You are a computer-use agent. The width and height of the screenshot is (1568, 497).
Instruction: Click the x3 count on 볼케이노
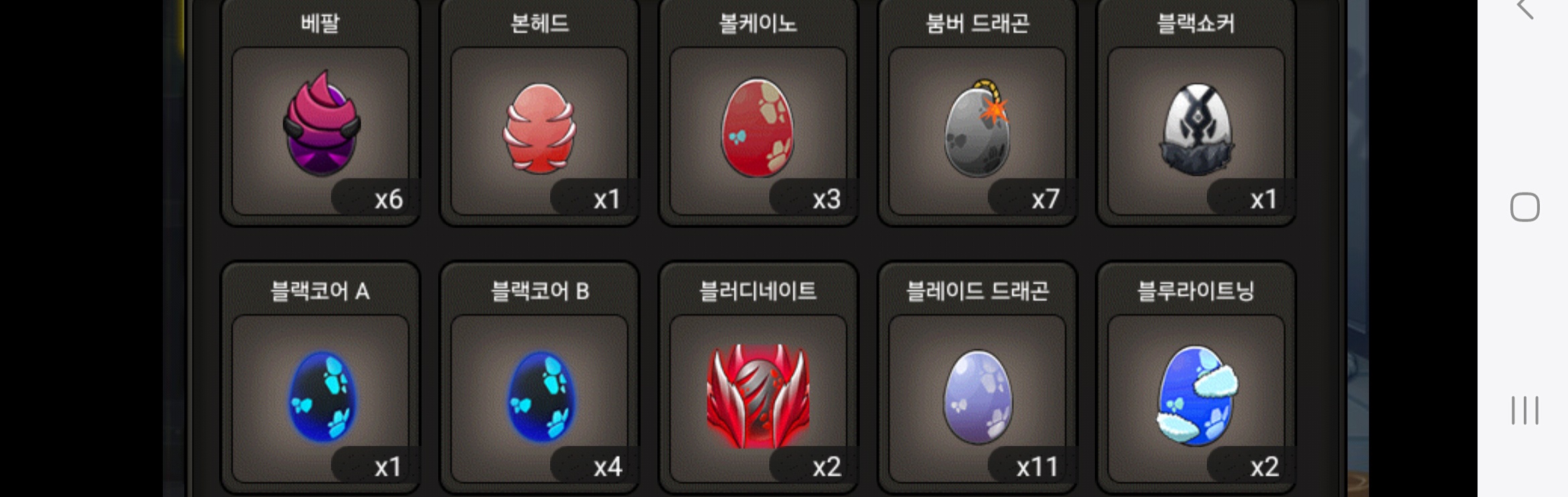pos(826,199)
